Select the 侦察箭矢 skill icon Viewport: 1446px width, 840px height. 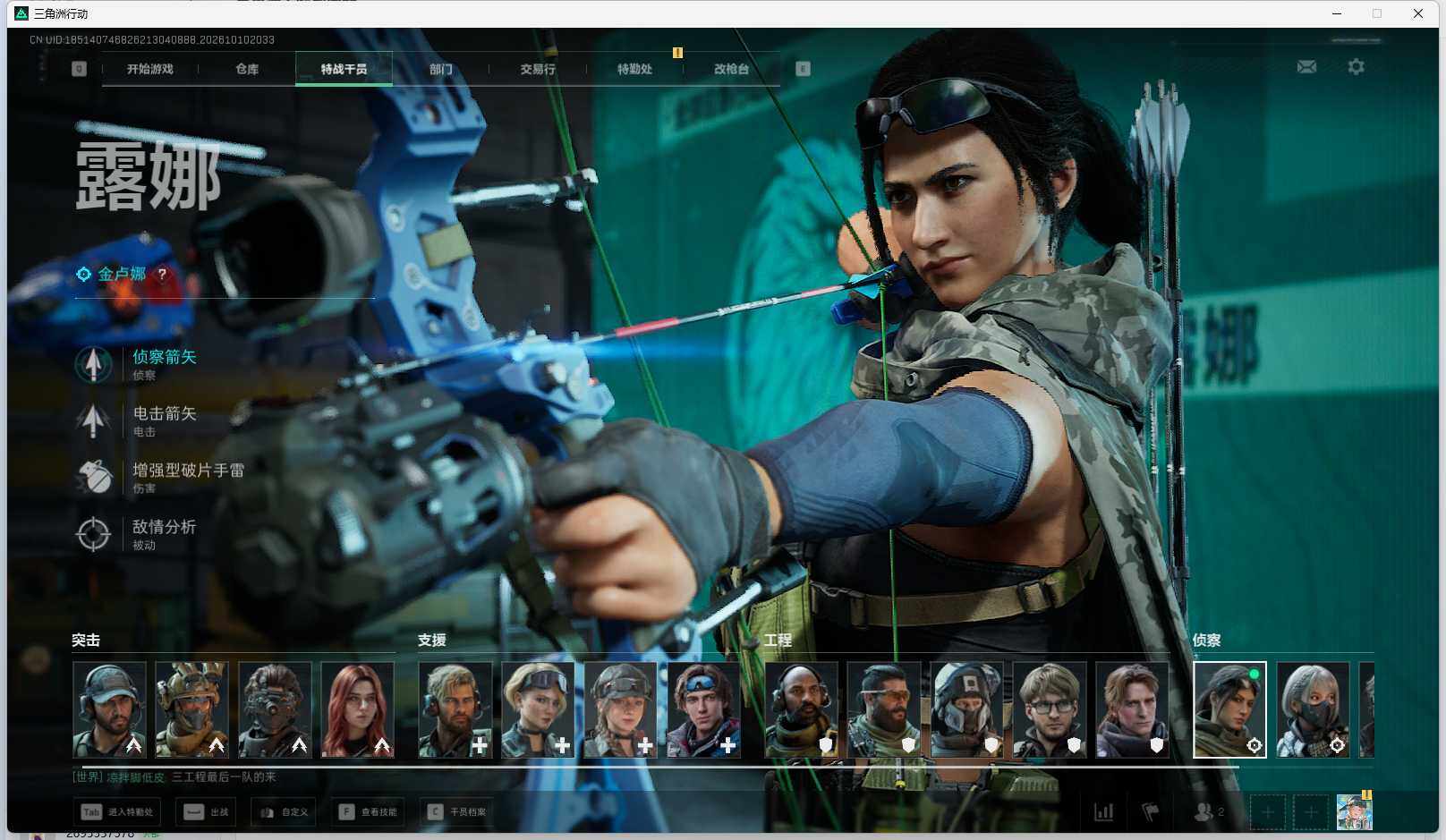93,364
